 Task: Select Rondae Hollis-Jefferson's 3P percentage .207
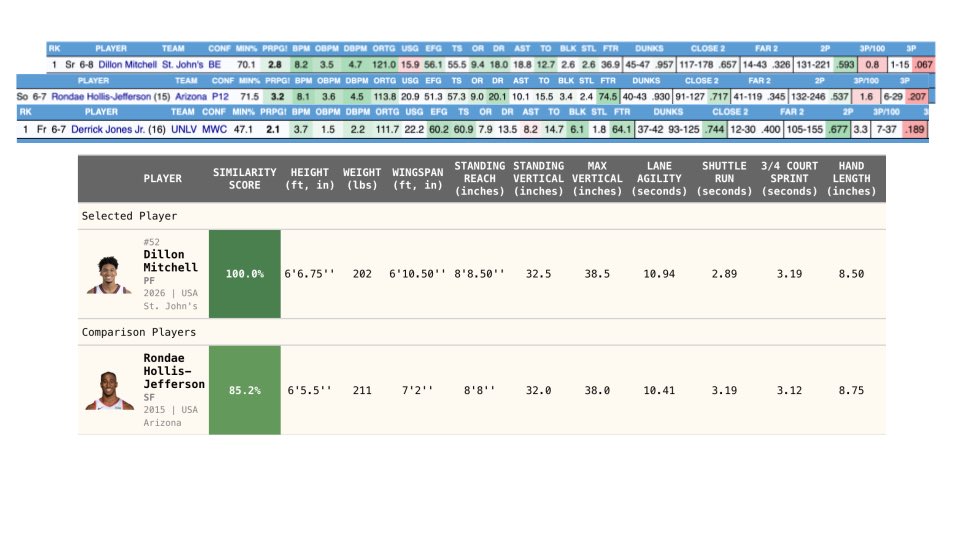[917, 97]
